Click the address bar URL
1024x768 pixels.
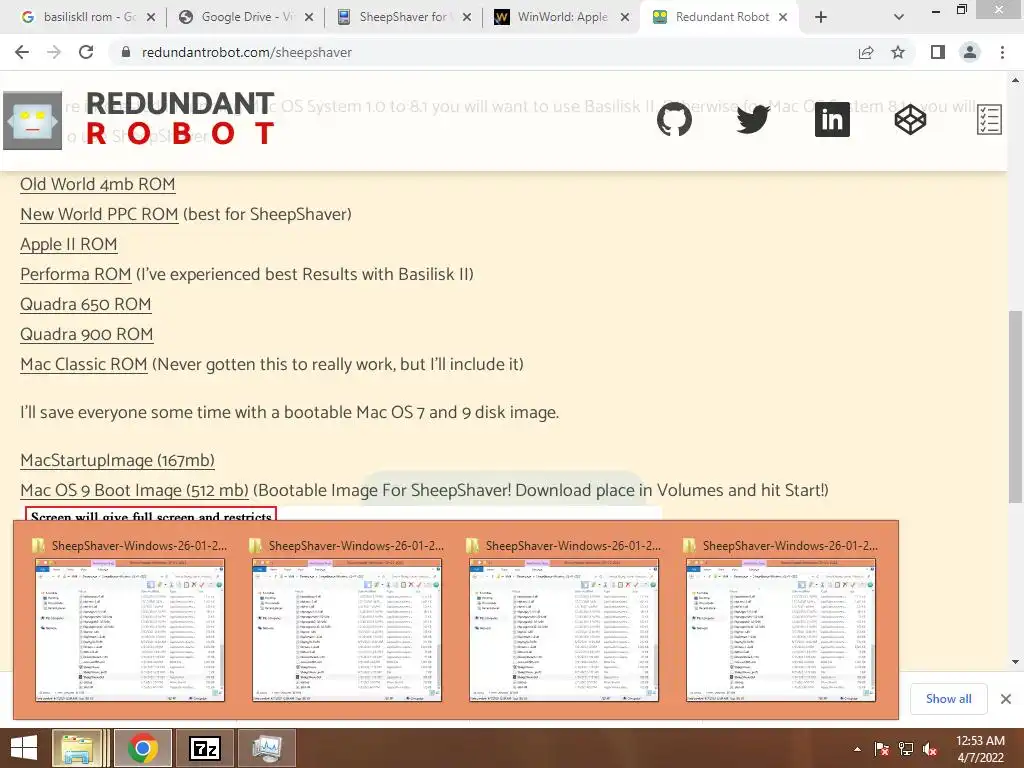click(x=247, y=52)
